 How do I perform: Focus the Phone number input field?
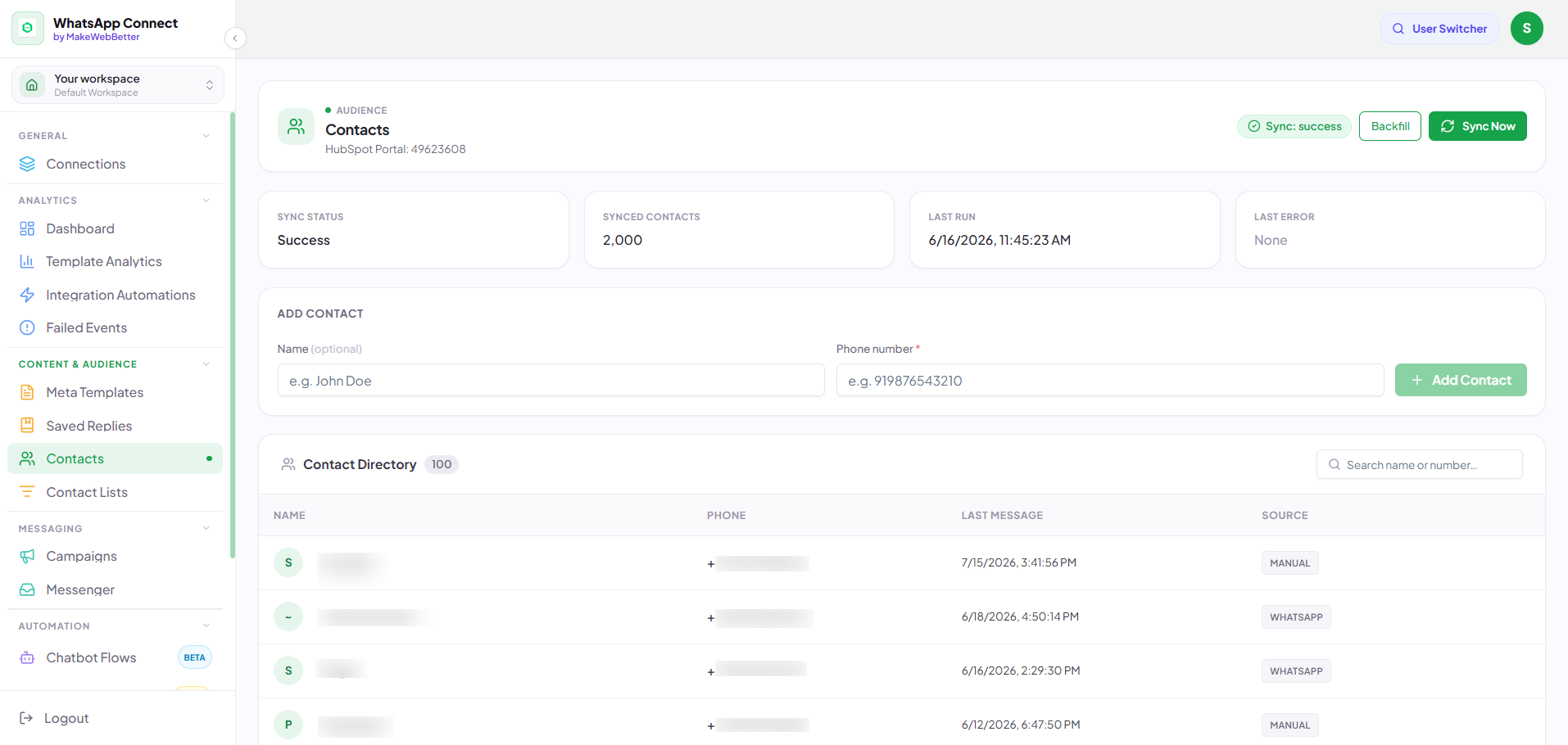[x=1109, y=380]
